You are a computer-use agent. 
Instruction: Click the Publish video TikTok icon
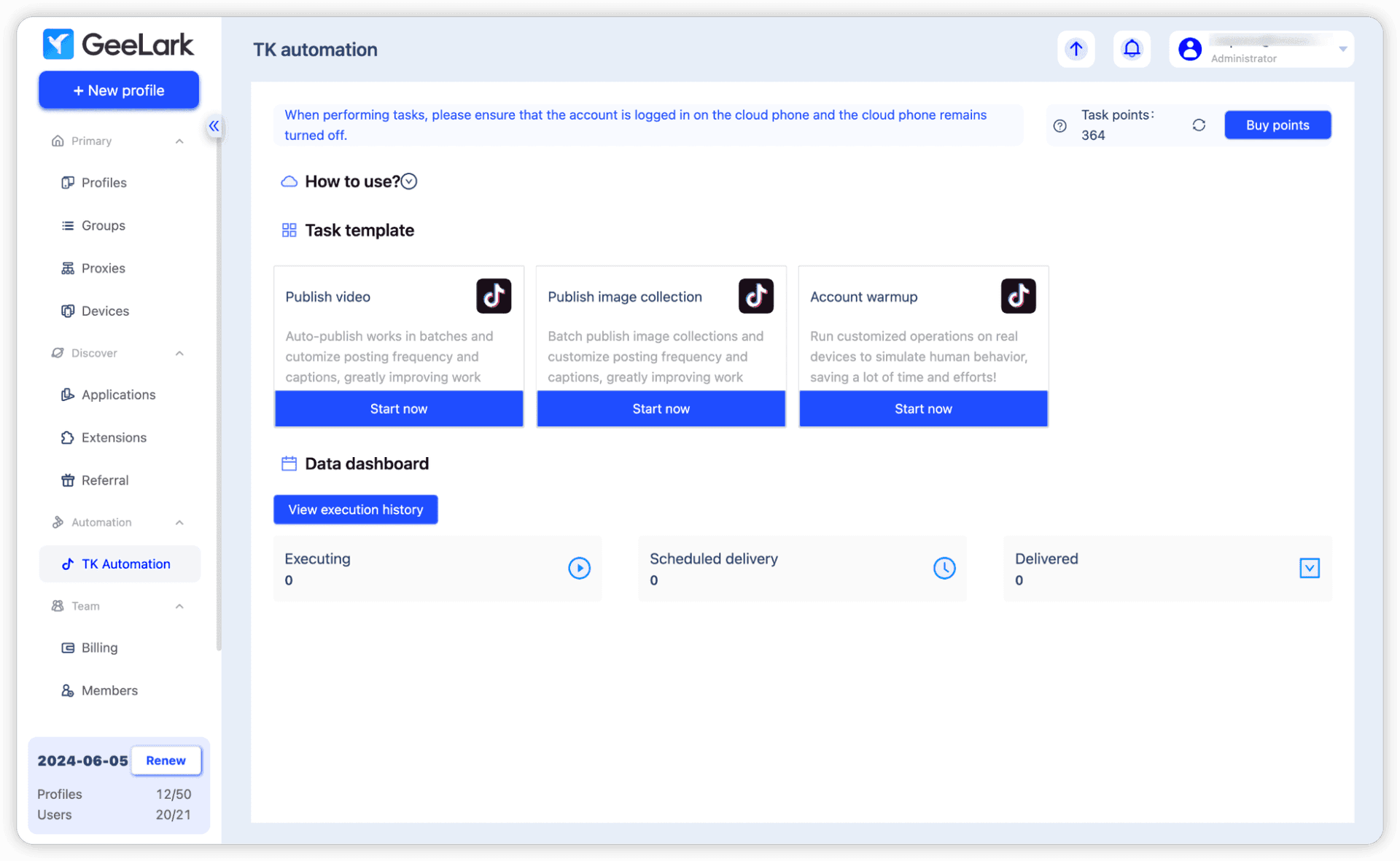[493, 295]
